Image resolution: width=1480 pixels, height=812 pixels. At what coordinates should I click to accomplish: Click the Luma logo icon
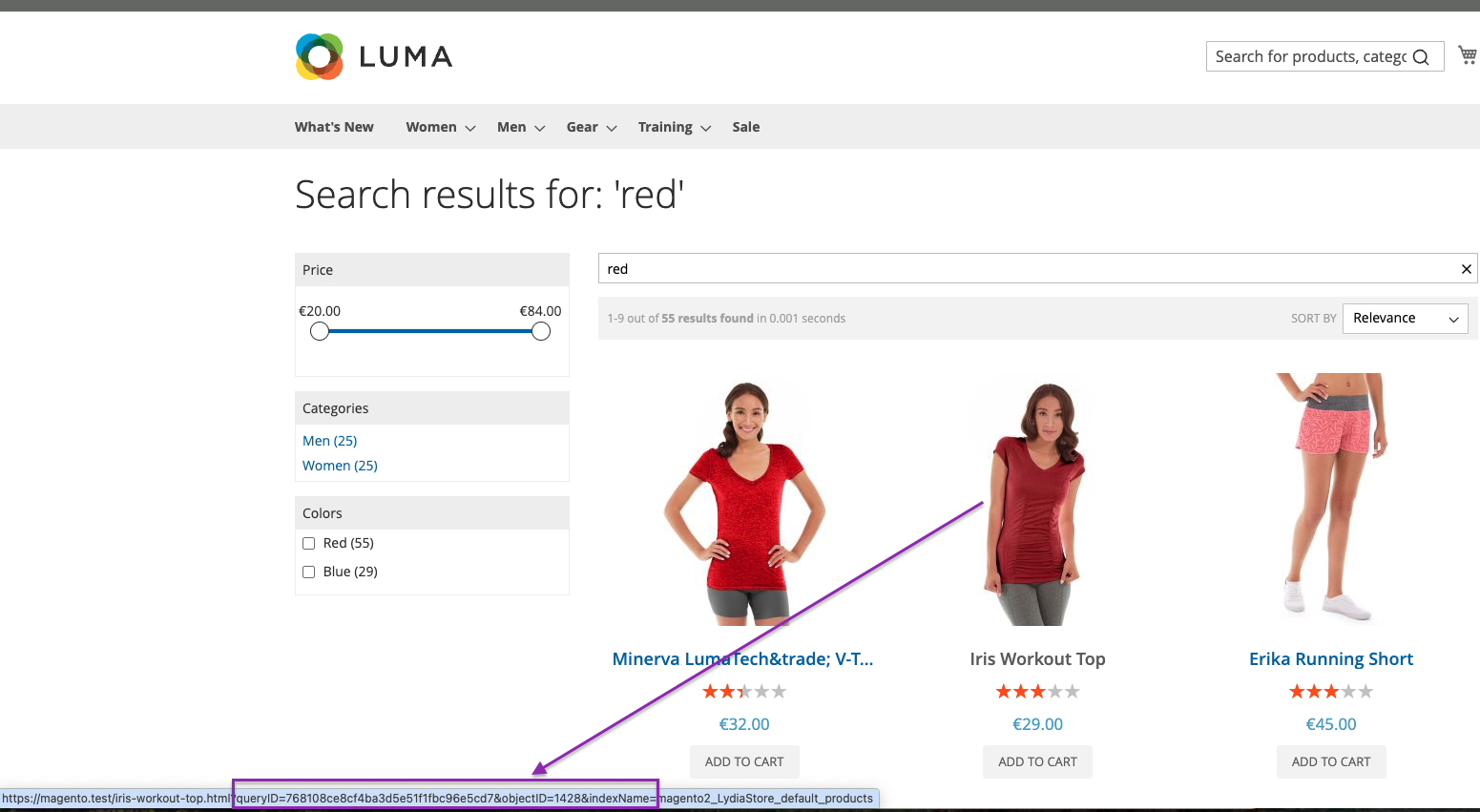point(320,56)
